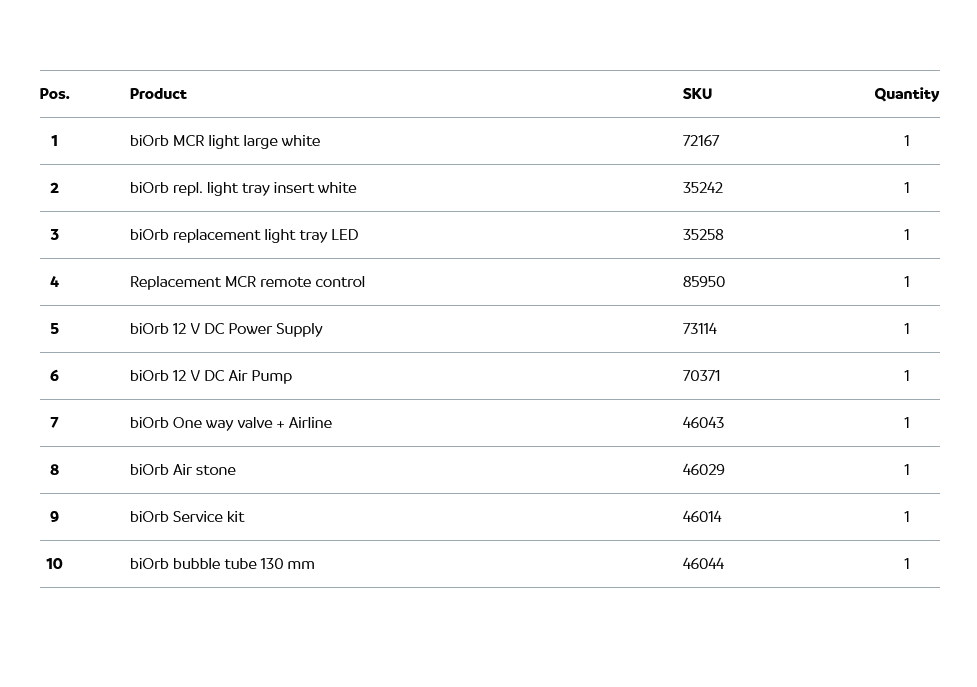
Task: Click SKU number 73114
Action: pyautogui.click(x=700, y=329)
